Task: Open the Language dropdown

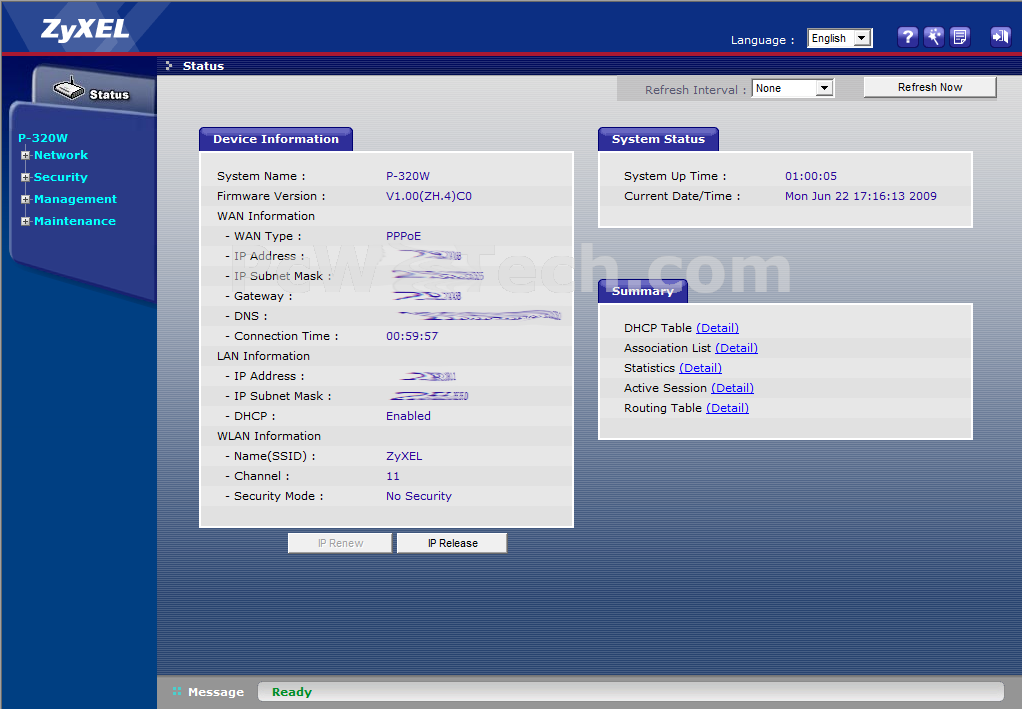Action: [x=840, y=38]
